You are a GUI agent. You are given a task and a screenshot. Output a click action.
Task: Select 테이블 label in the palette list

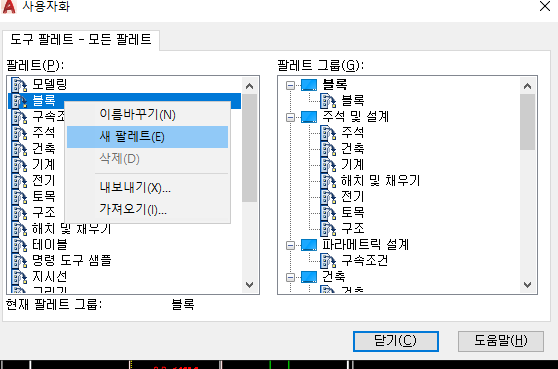49,245
